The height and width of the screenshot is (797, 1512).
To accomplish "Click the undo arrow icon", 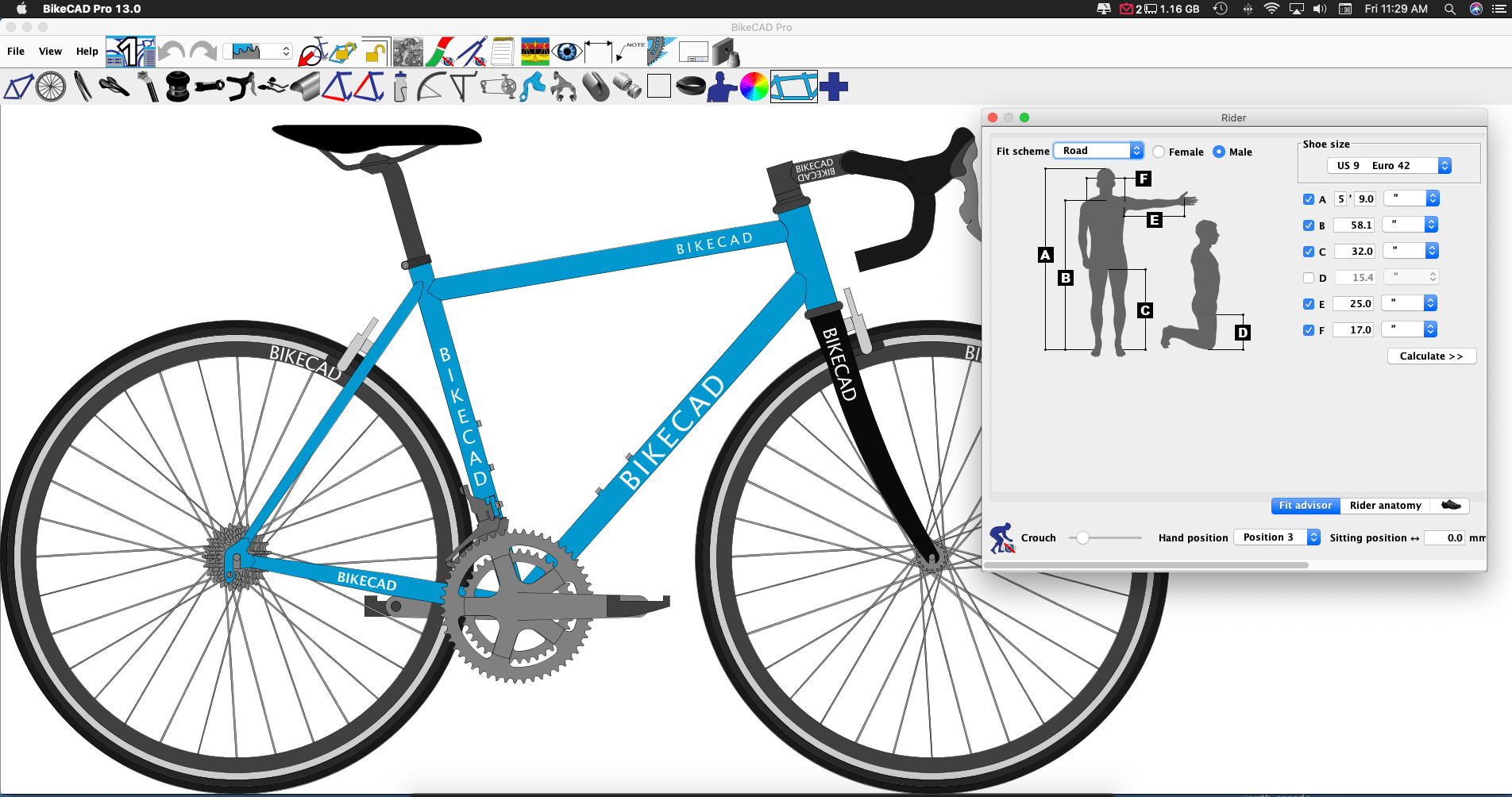I will click(x=171, y=52).
